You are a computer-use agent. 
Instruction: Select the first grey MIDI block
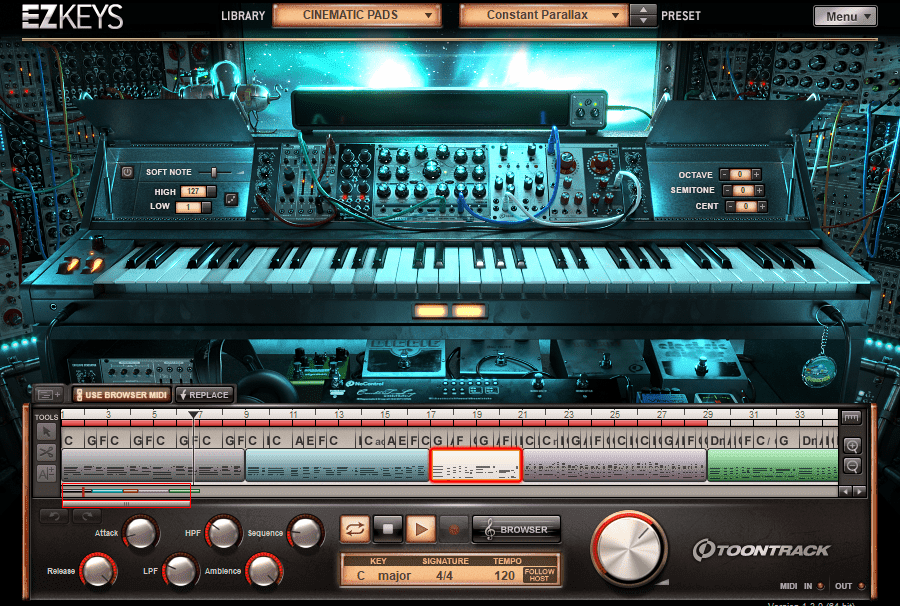coord(153,465)
